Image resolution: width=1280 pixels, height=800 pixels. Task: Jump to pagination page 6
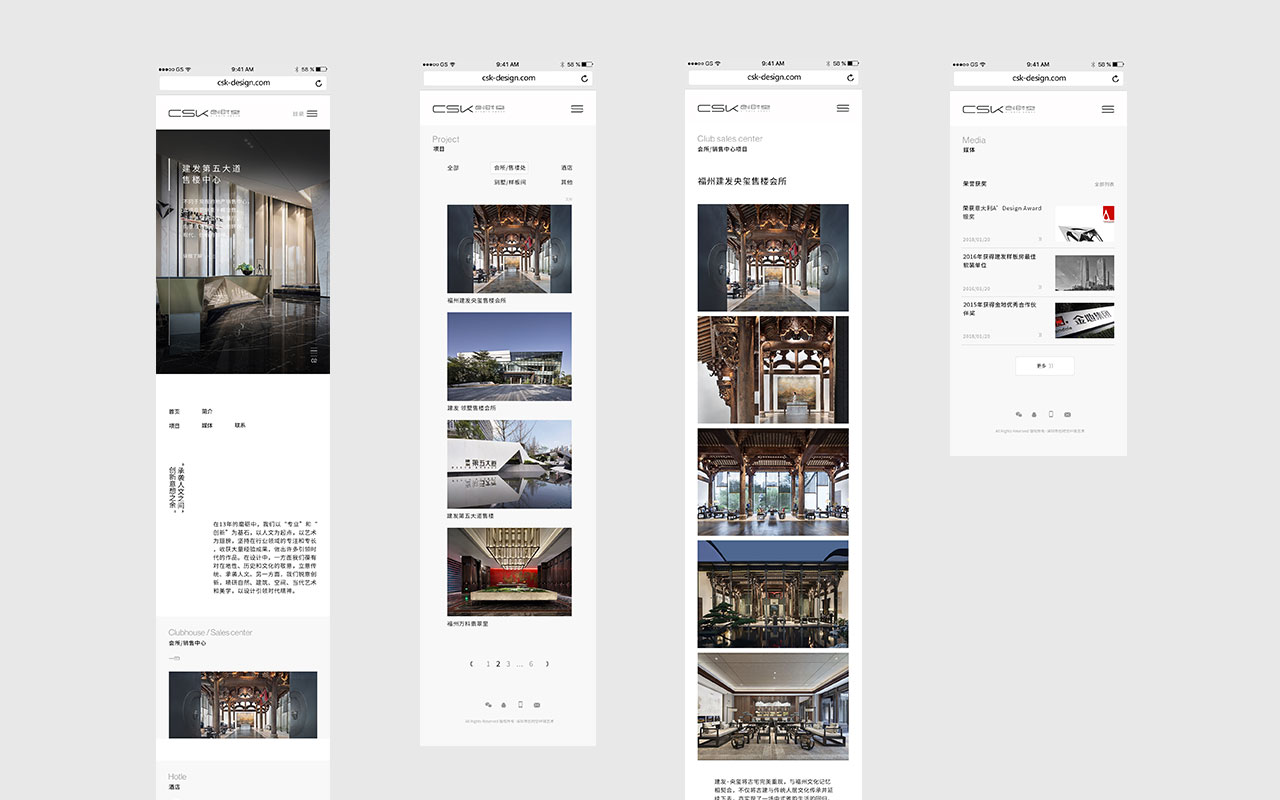(x=531, y=664)
